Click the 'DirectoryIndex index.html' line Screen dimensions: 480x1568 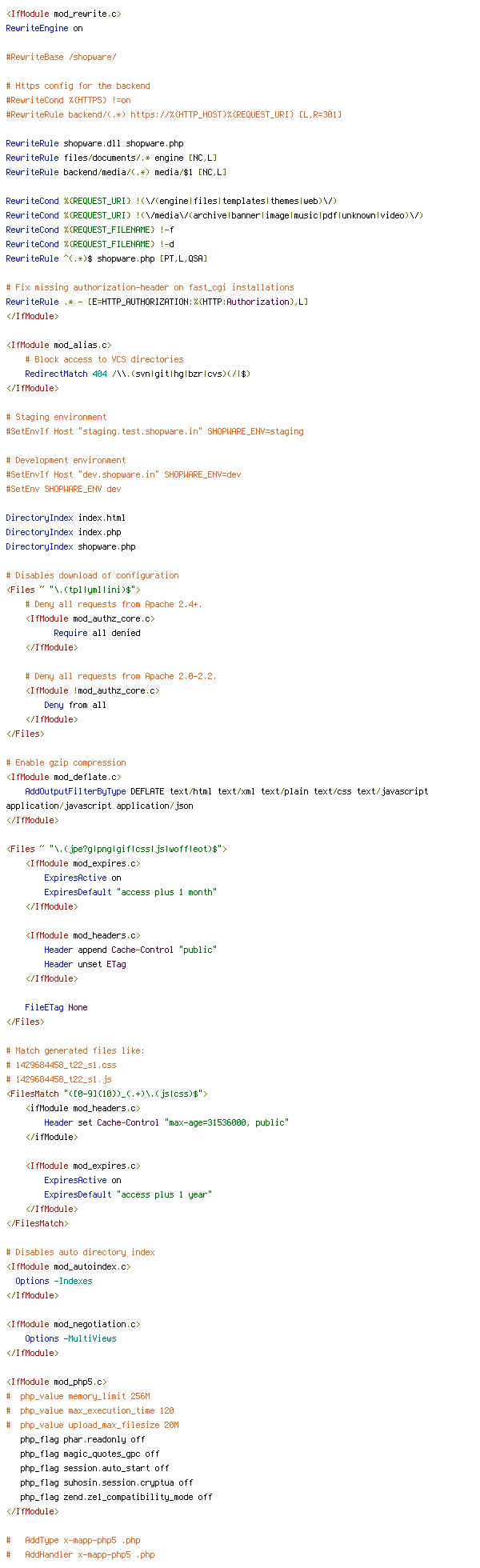click(x=66, y=518)
